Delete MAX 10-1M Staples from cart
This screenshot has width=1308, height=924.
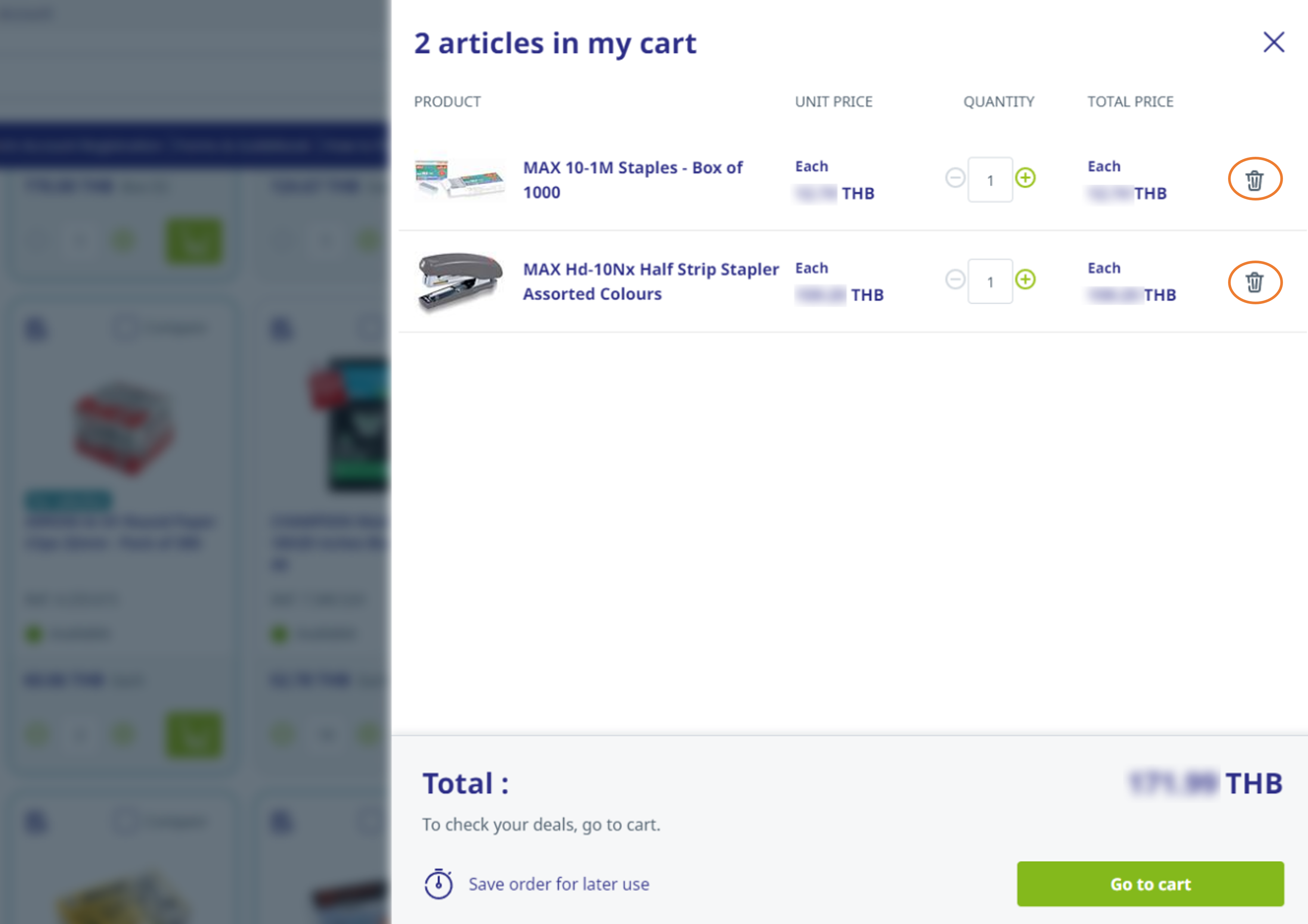[1254, 180]
